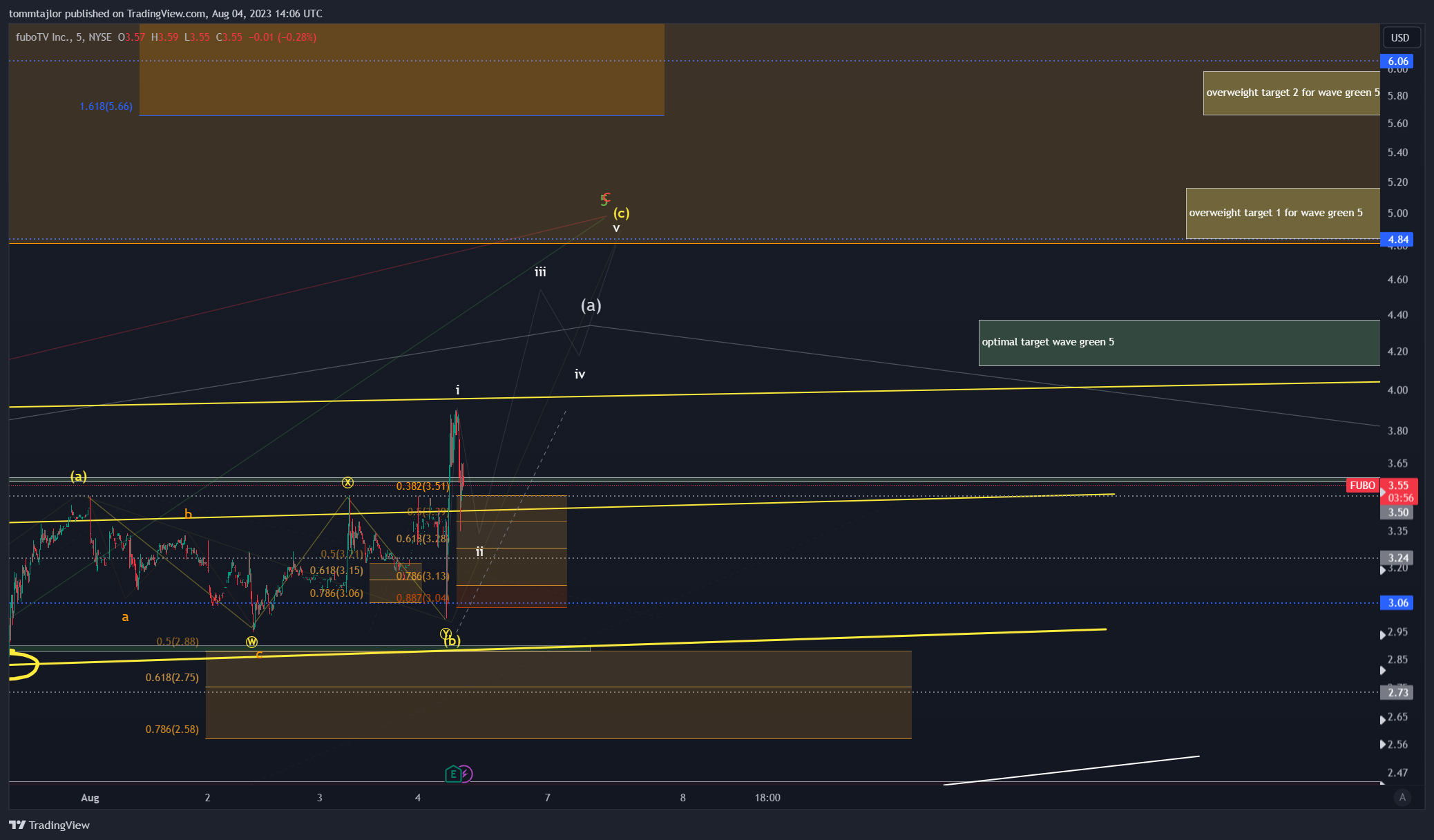Click the 1.618(5.66) Fibonacci label

[106, 106]
